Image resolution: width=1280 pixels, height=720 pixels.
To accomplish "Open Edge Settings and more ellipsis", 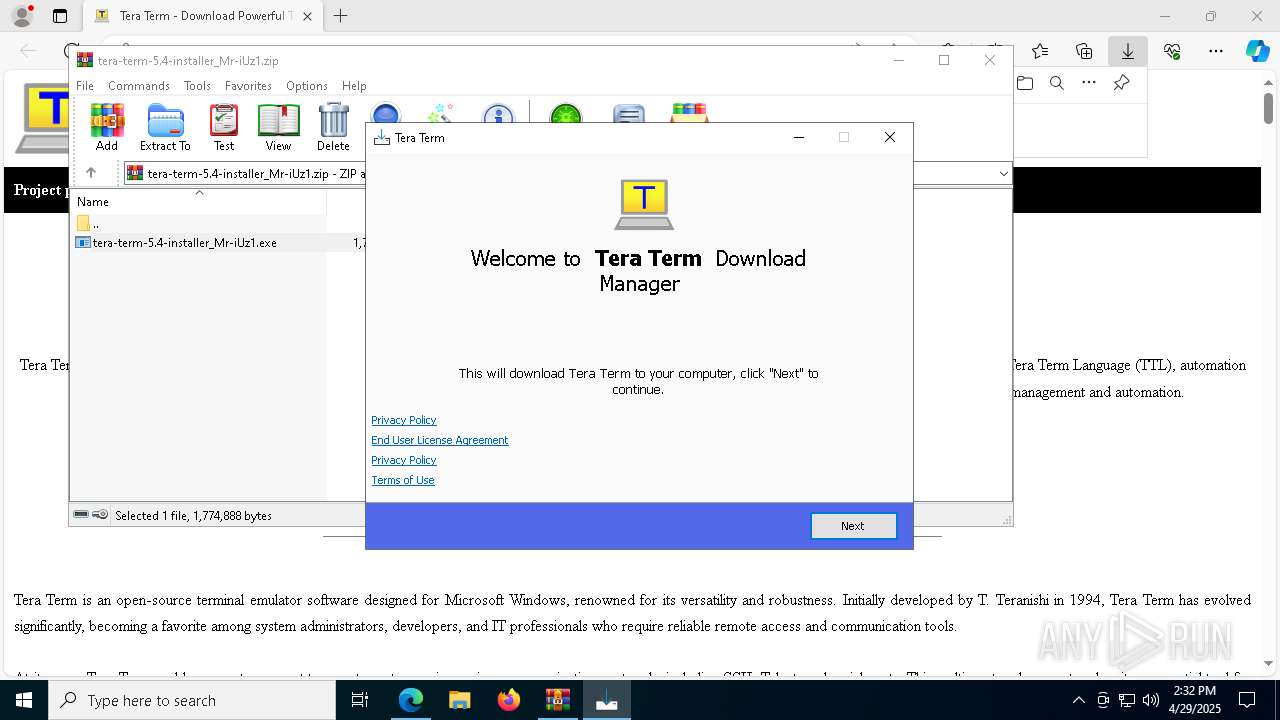I will pos(1216,51).
